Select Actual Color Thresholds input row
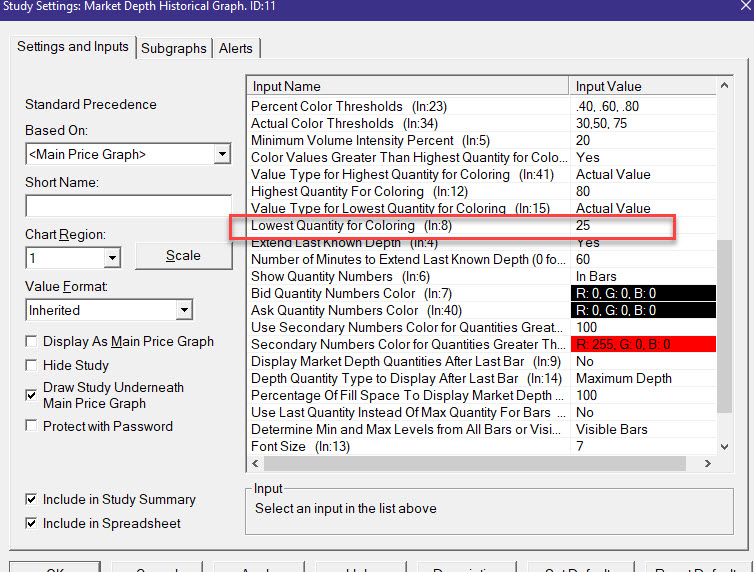 point(482,124)
